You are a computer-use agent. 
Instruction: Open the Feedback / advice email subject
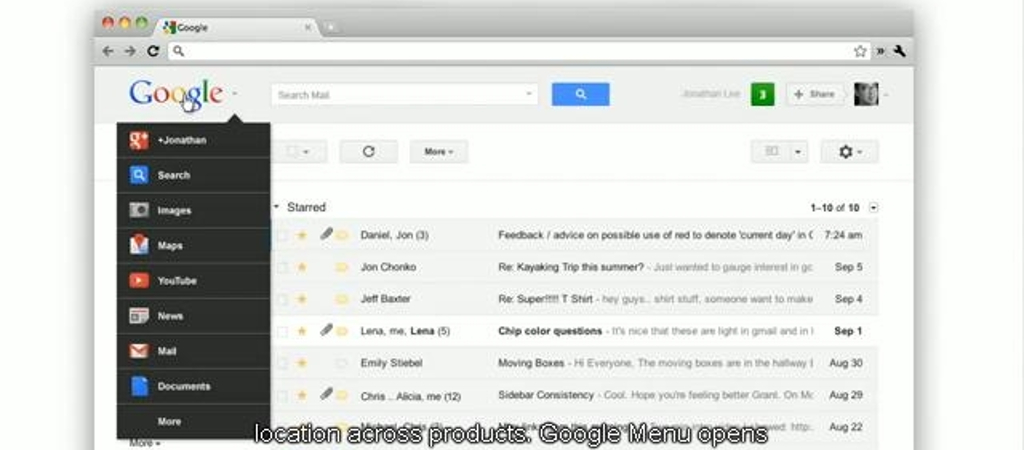click(656, 235)
